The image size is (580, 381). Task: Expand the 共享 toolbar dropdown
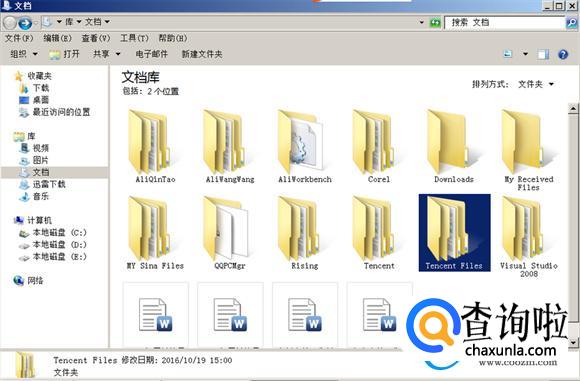(x=107, y=54)
